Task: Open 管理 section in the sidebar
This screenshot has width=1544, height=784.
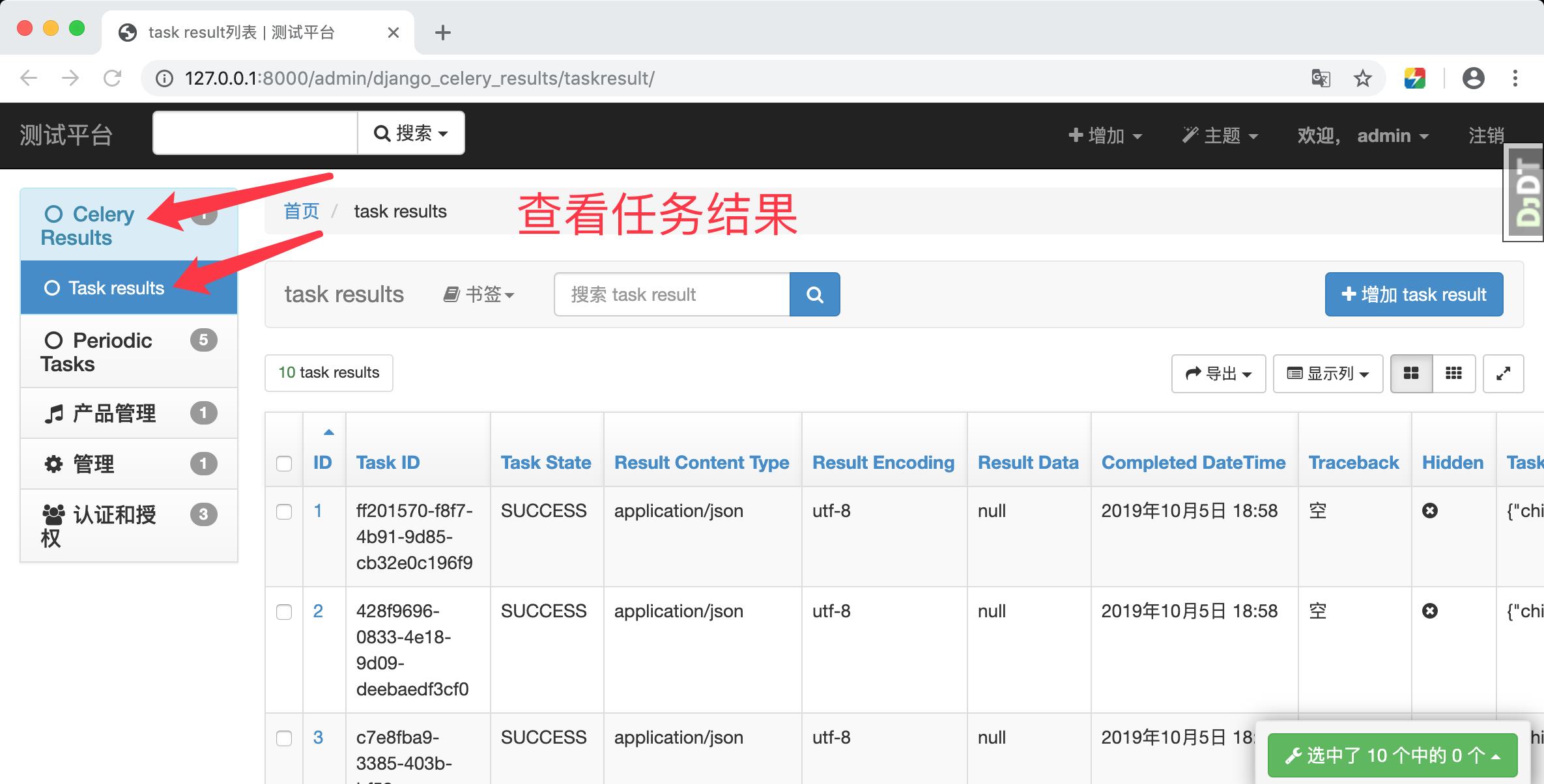Action: click(x=129, y=464)
